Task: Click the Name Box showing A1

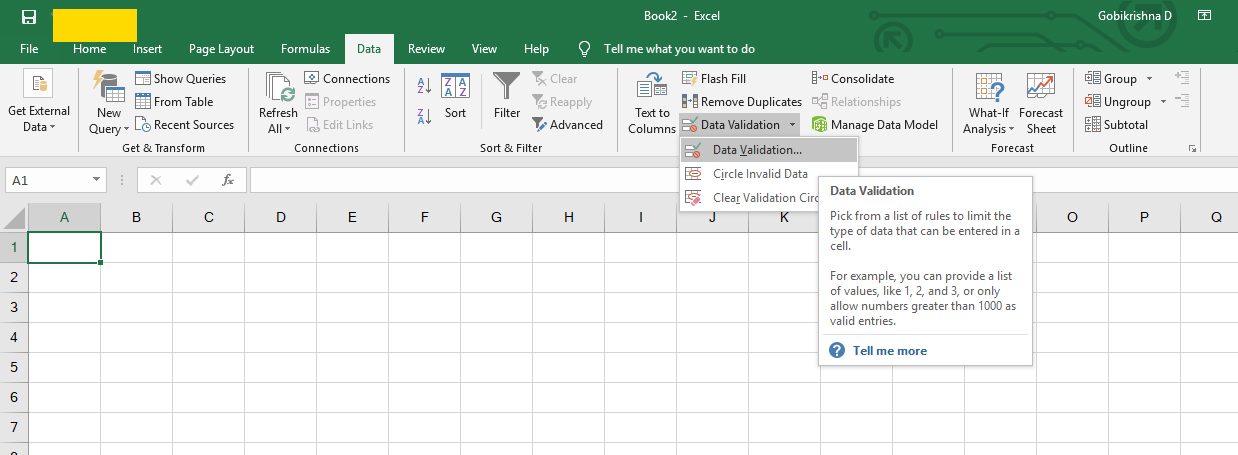Action: pos(48,181)
